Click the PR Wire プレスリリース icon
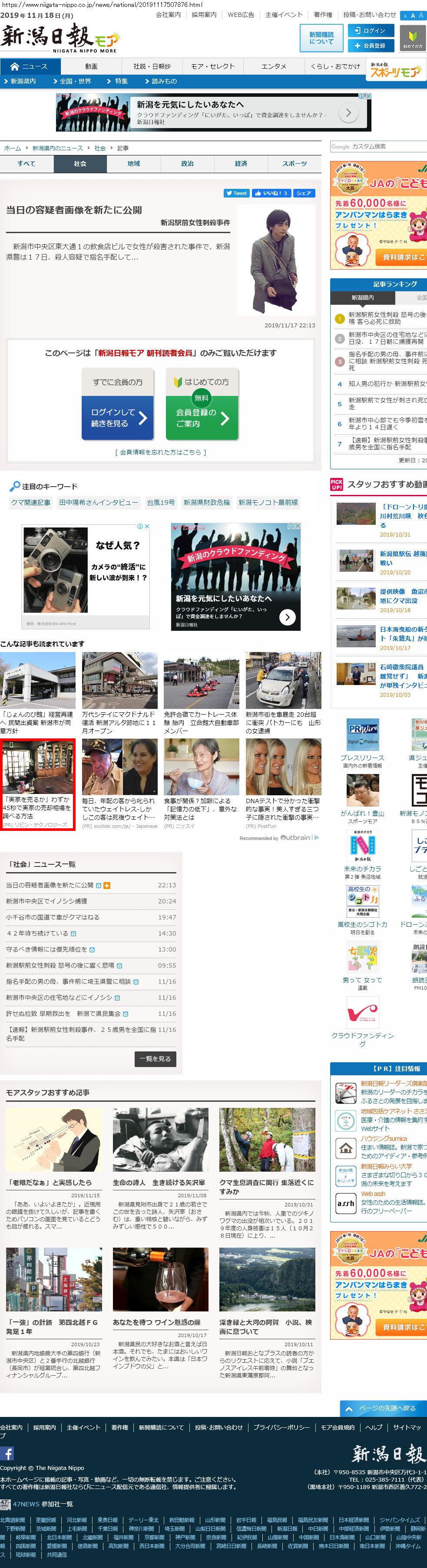 pos(362,734)
